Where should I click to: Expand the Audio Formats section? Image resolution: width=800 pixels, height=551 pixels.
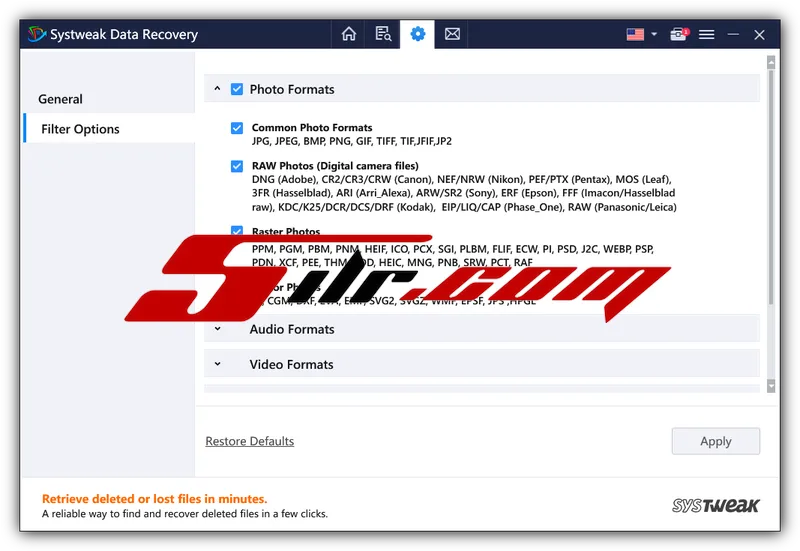[x=217, y=329]
